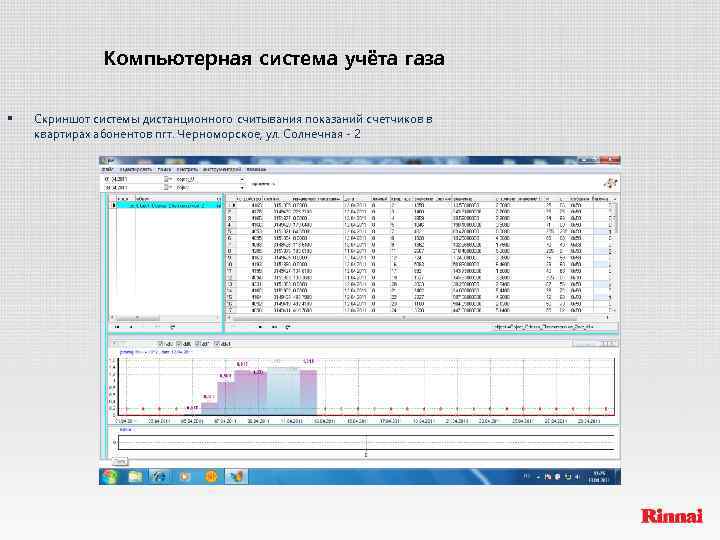Open Windows Explorer from the taskbar

tap(135, 477)
